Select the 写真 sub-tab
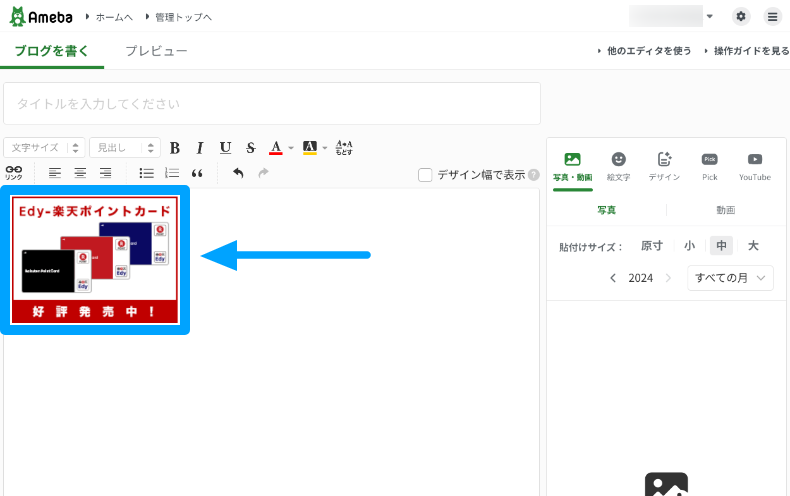 pyautogui.click(x=607, y=210)
